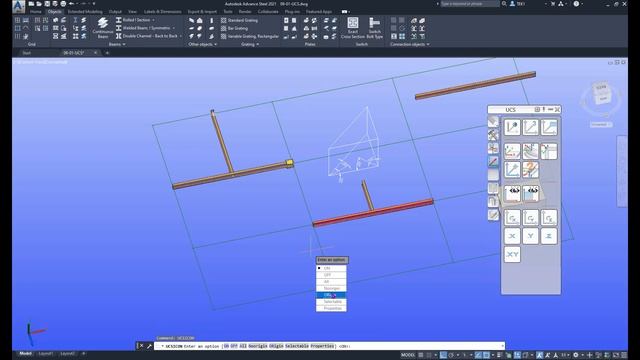
Task: Click Variable Grating, Rectangular icon
Action: tap(224, 36)
